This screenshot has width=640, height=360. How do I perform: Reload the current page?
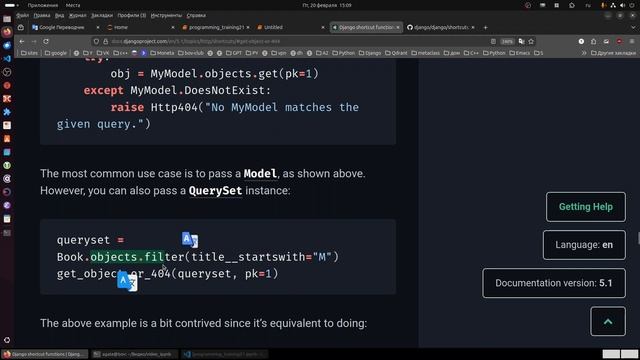46,41
